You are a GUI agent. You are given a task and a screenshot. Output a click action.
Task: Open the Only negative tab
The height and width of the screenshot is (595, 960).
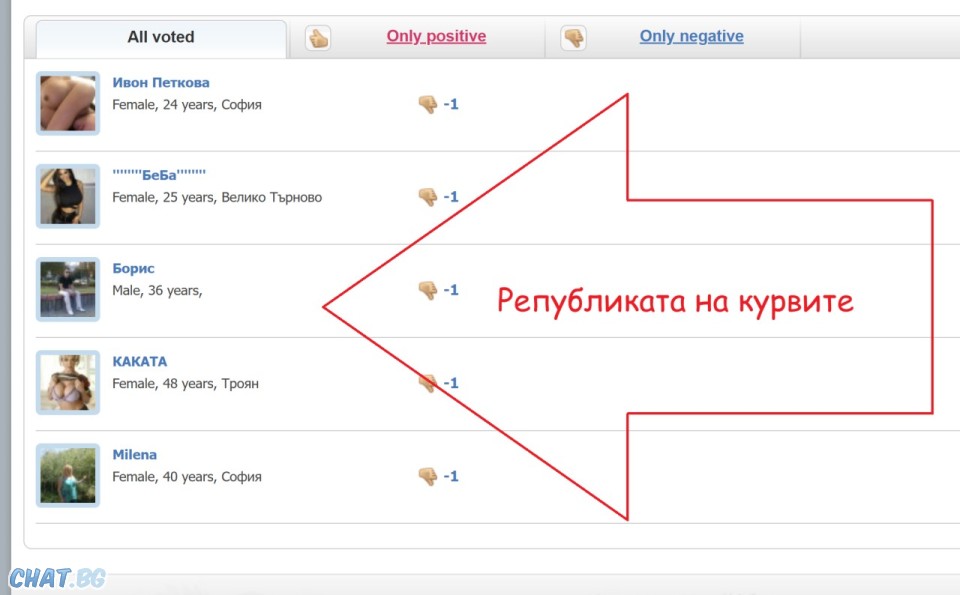tap(691, 37)
